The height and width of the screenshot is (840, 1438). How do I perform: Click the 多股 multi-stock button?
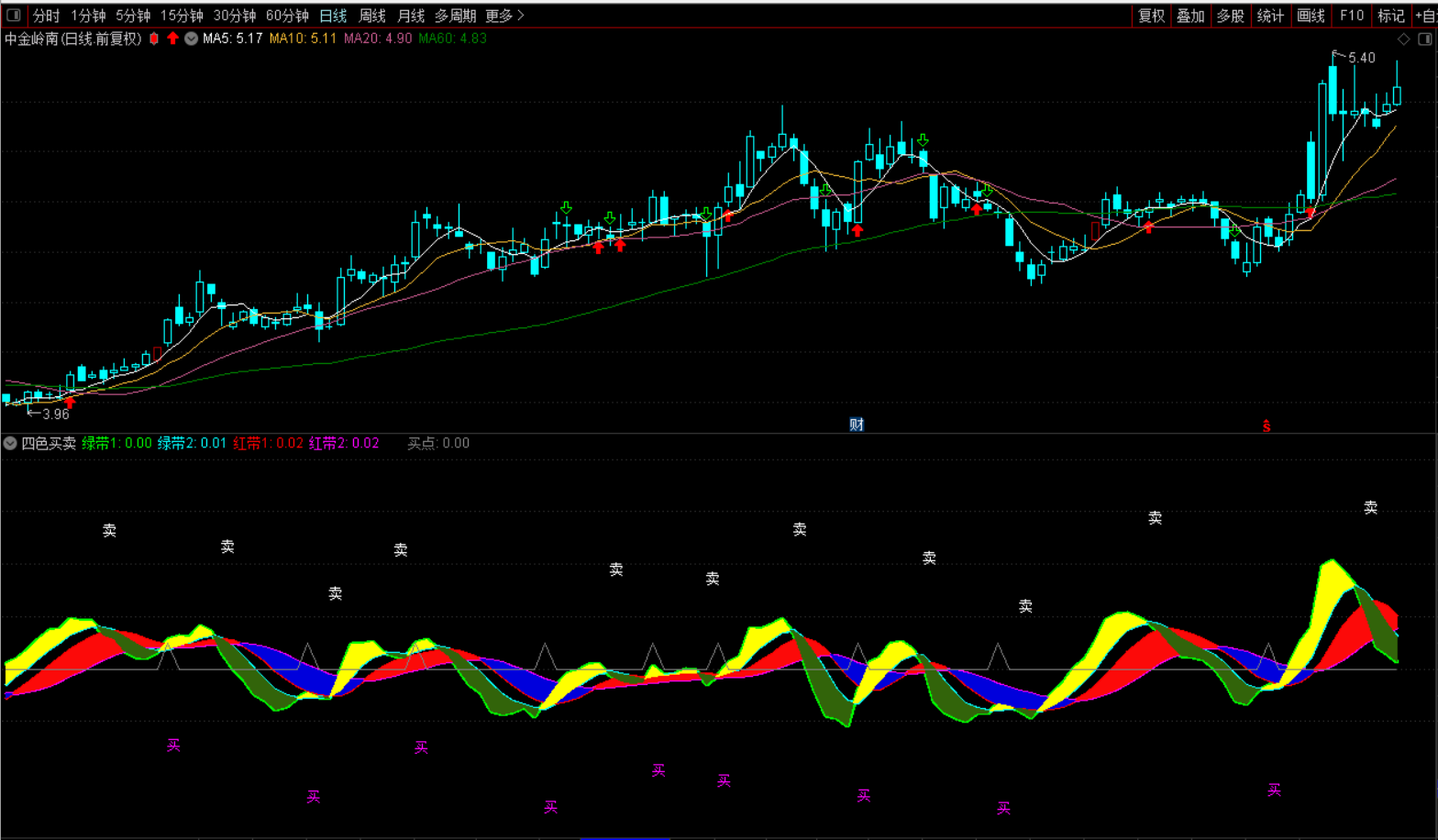[x=1231, y=16]
